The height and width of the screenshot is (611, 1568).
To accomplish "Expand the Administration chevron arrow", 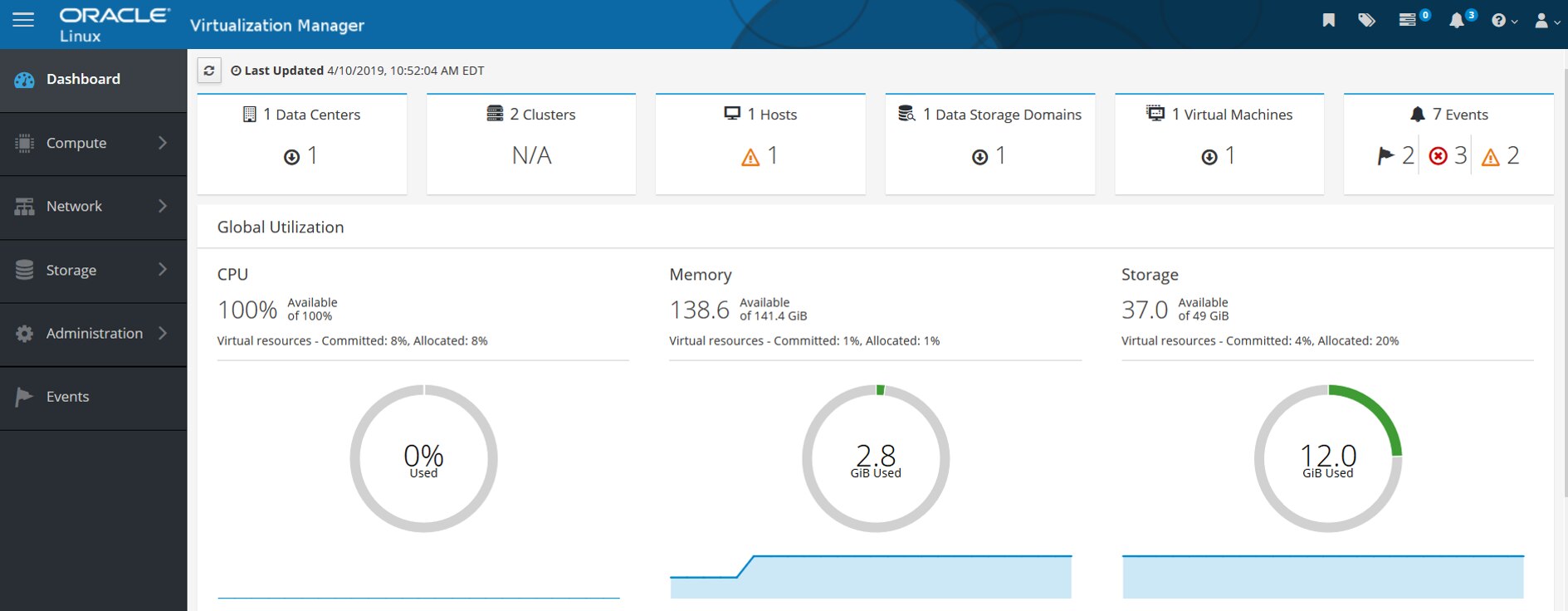I will 163,333.
